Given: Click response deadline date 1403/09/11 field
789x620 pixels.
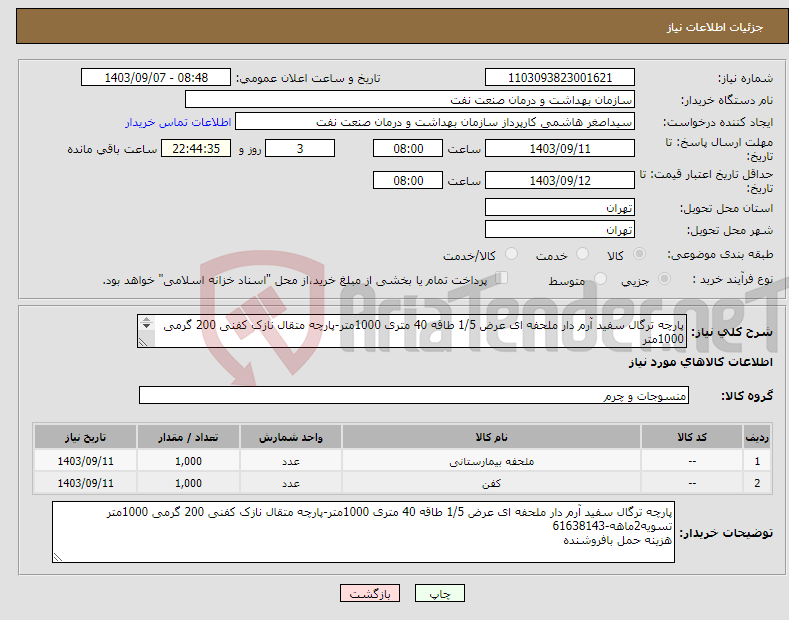Looking at the screenshot, I should (x=560, y=148).
